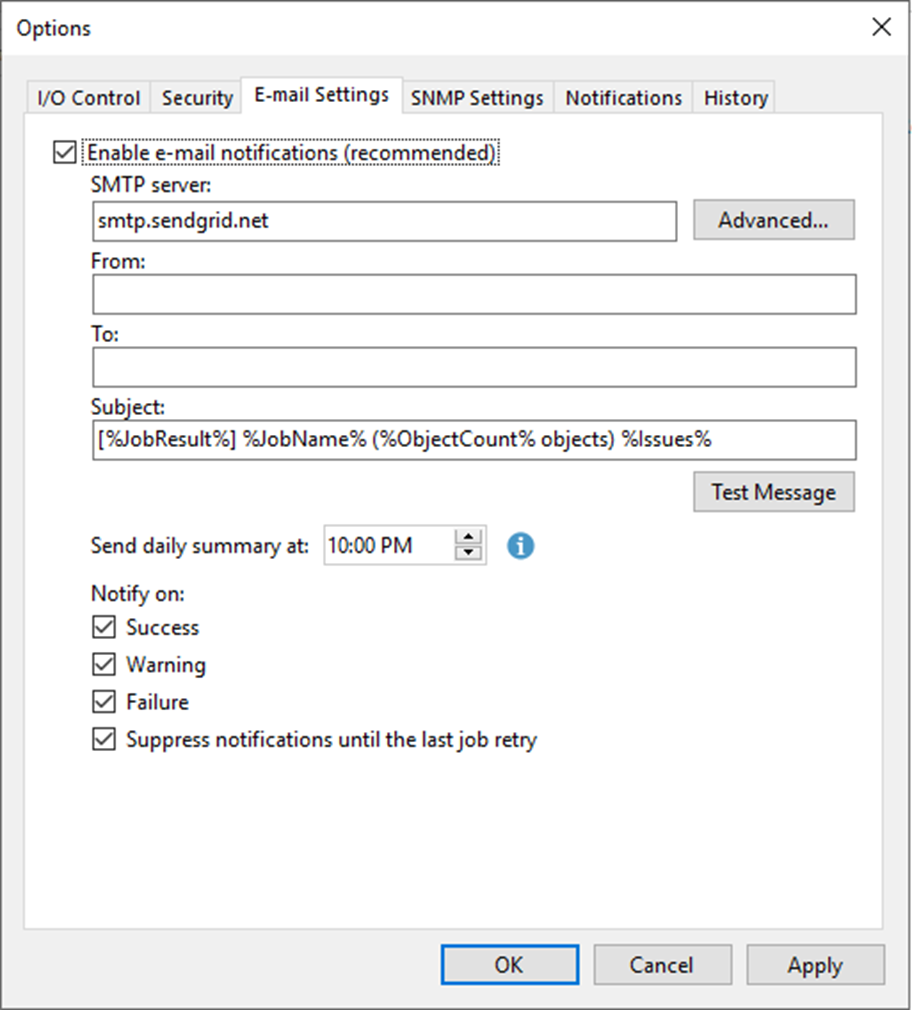Send a Test Message
Viewport: 912px width, 1010px height.
(774, 492)
